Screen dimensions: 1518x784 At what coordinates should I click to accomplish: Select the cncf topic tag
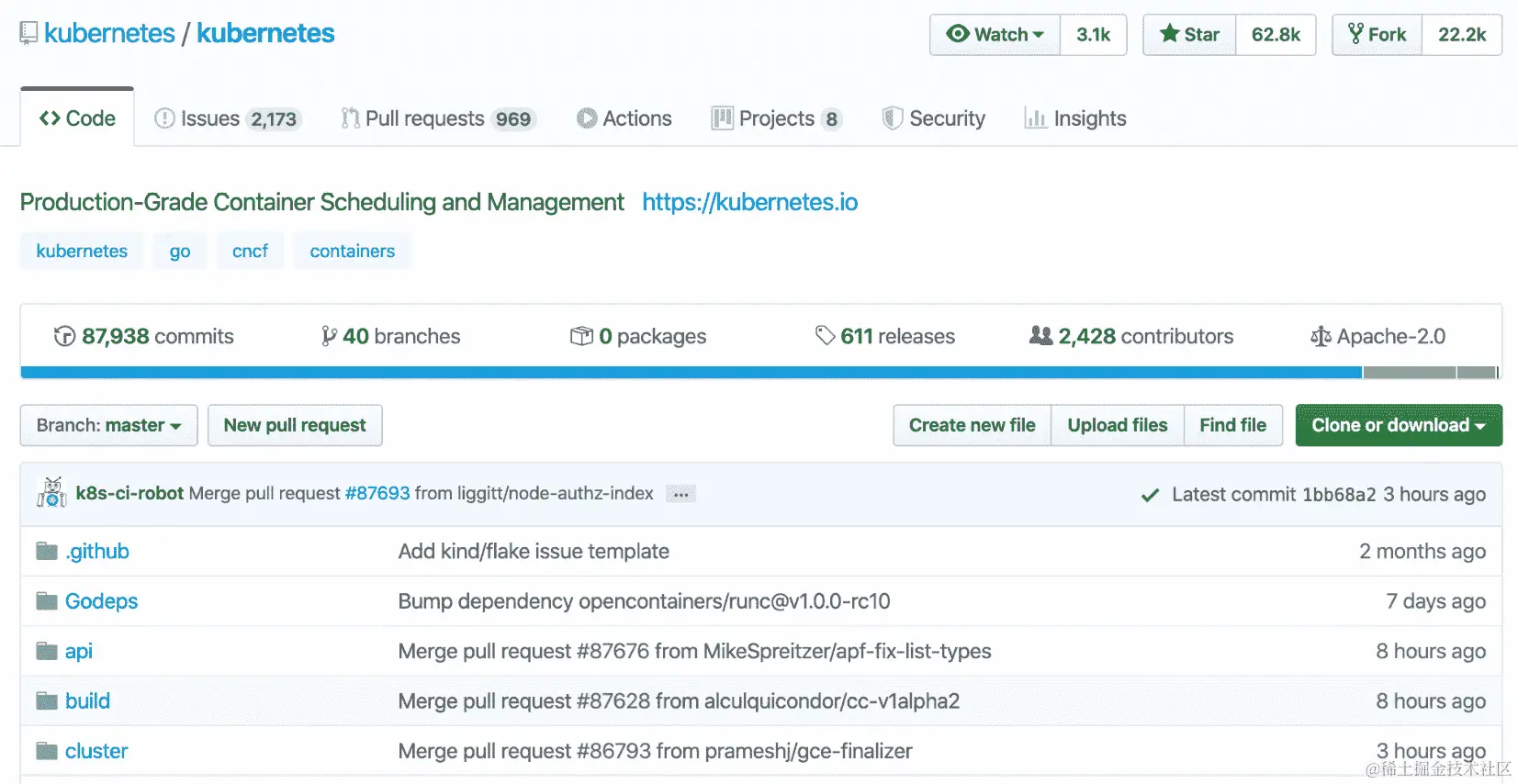(250, 251)
